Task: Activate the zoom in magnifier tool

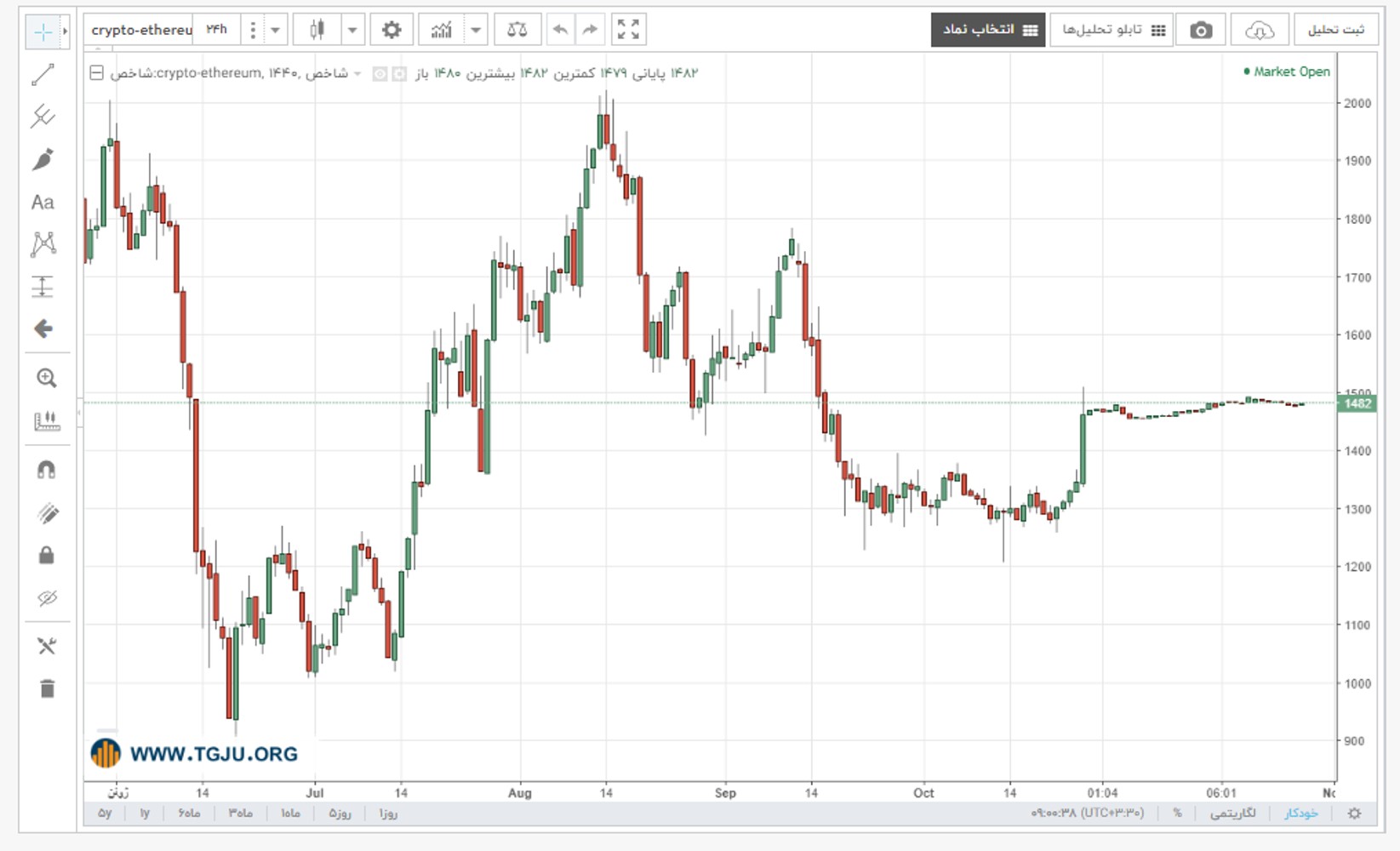Action: point(46,378)
